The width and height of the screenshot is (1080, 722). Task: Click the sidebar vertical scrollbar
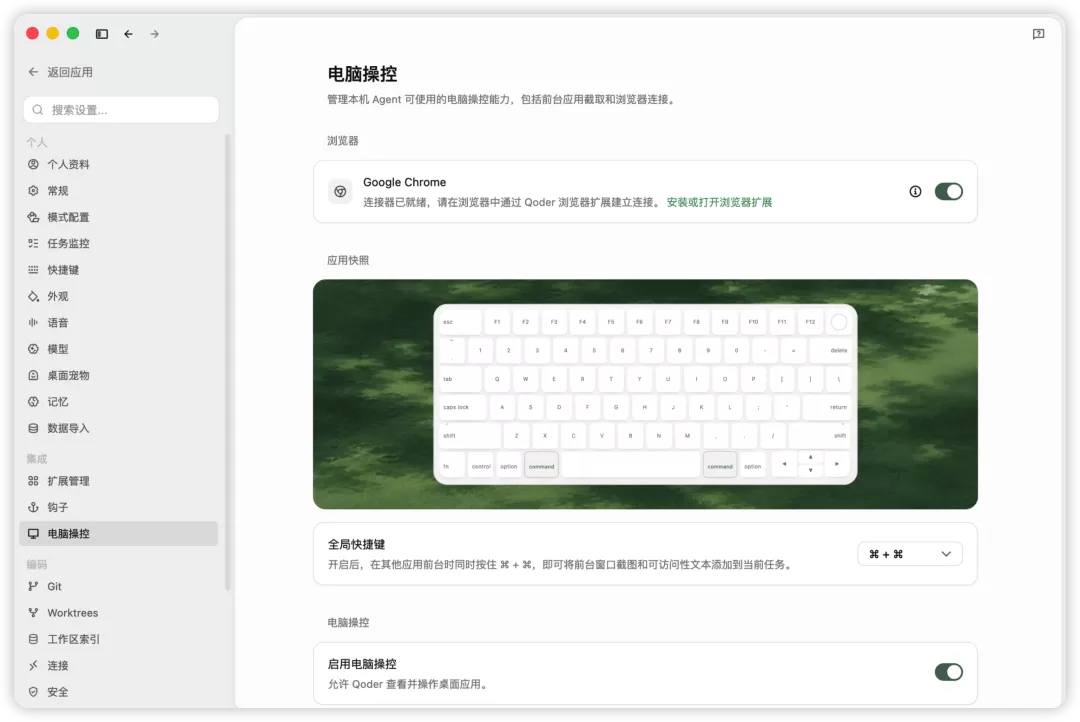coord(227,362)
